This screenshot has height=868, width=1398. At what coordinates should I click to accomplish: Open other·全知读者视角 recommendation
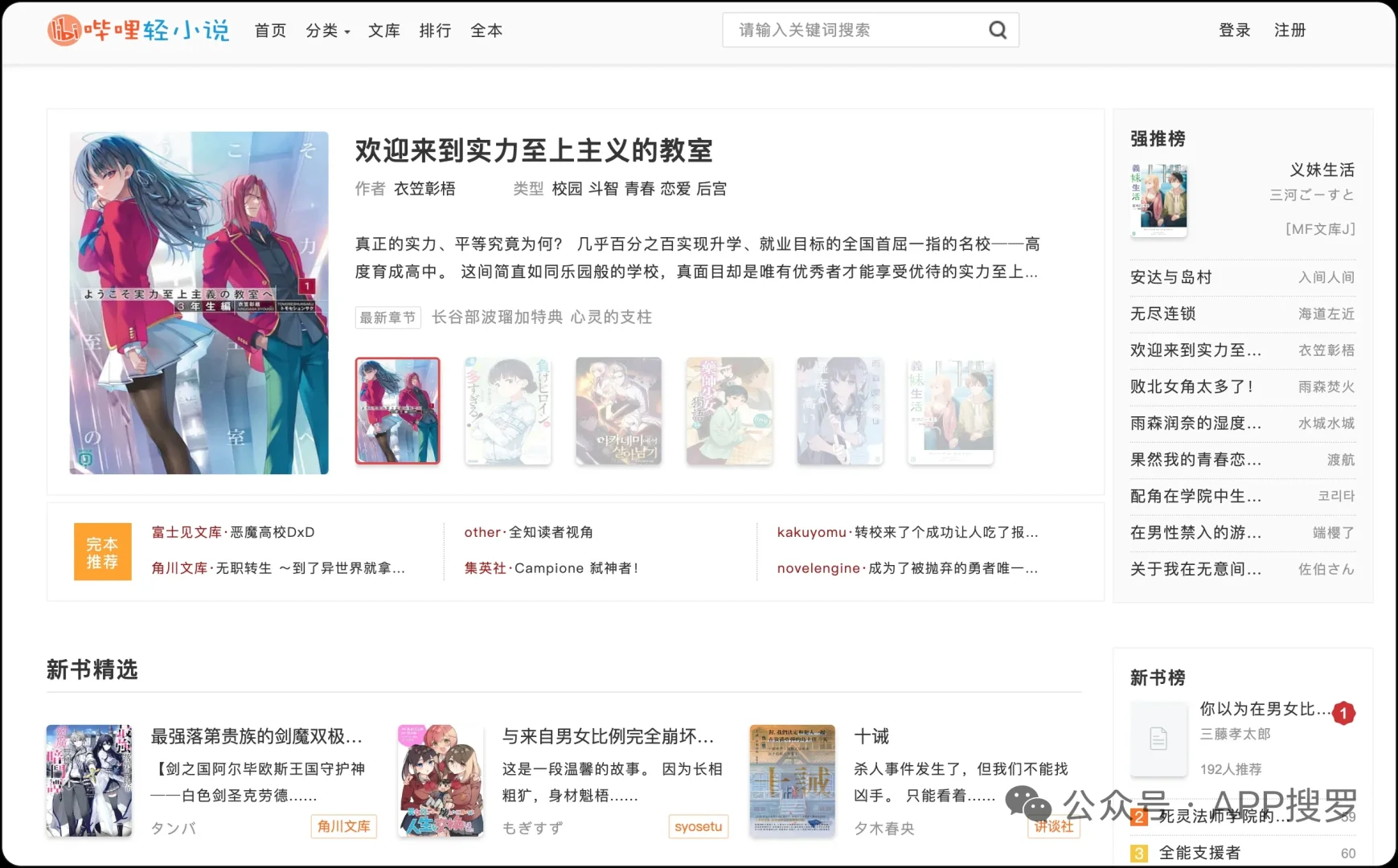pyautogui.click(x=529, y=532)
